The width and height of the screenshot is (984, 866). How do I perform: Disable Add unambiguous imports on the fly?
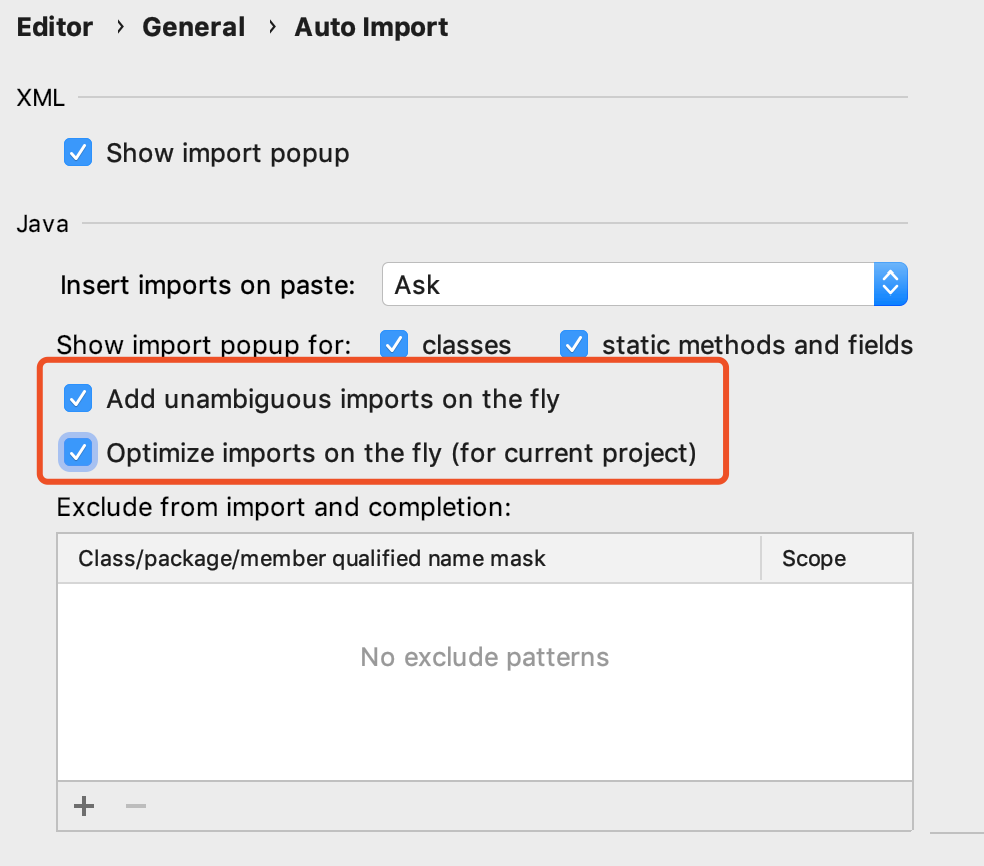(78, 399)
